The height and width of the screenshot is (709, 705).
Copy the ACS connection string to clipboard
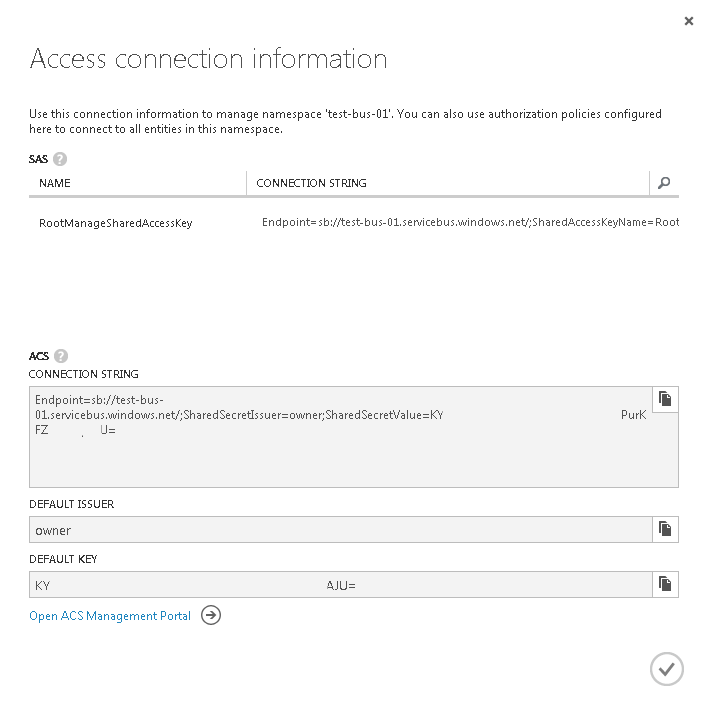pyautogui.click(x=664, y=399)
